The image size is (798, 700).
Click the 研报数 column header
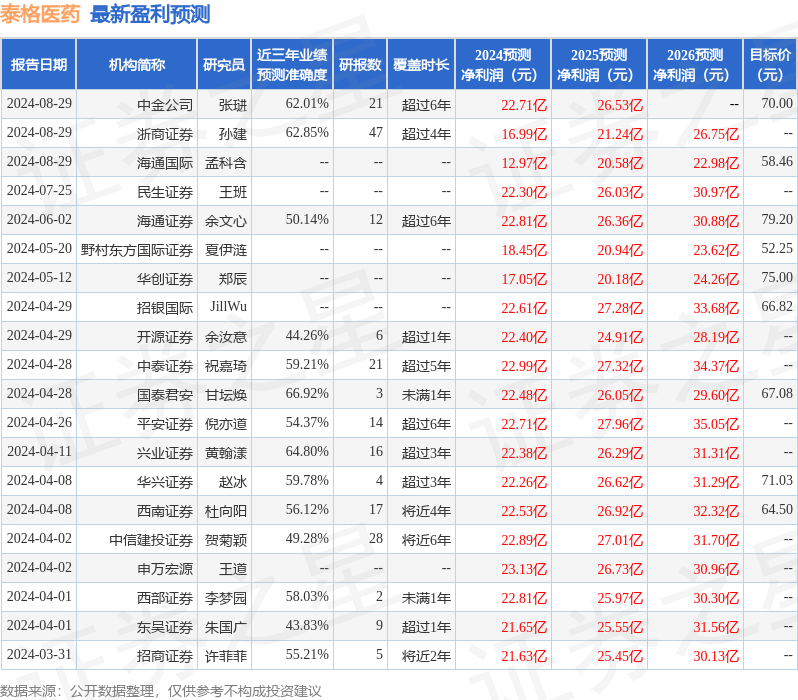360,65
